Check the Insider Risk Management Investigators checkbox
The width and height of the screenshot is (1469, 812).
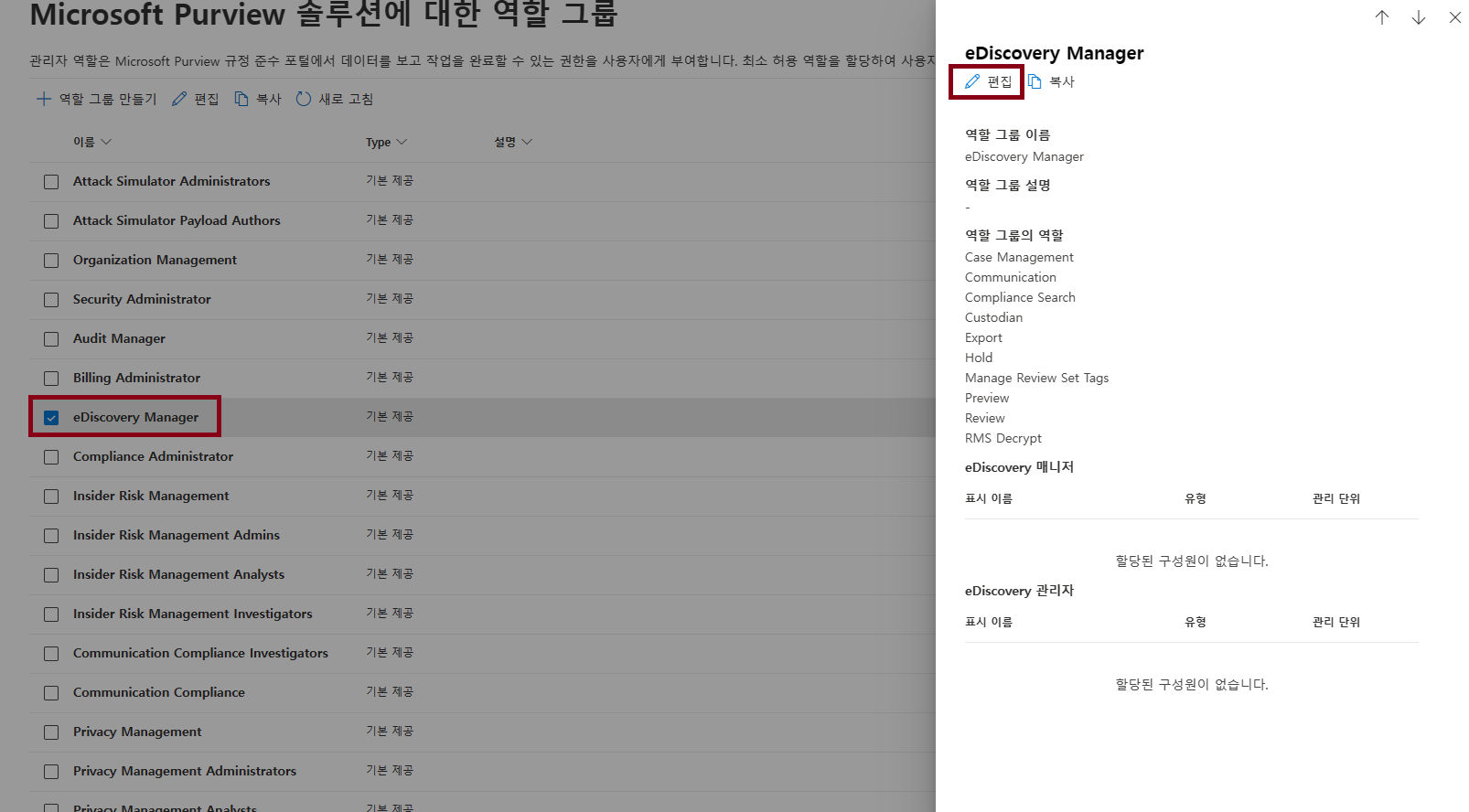point(51,614)
